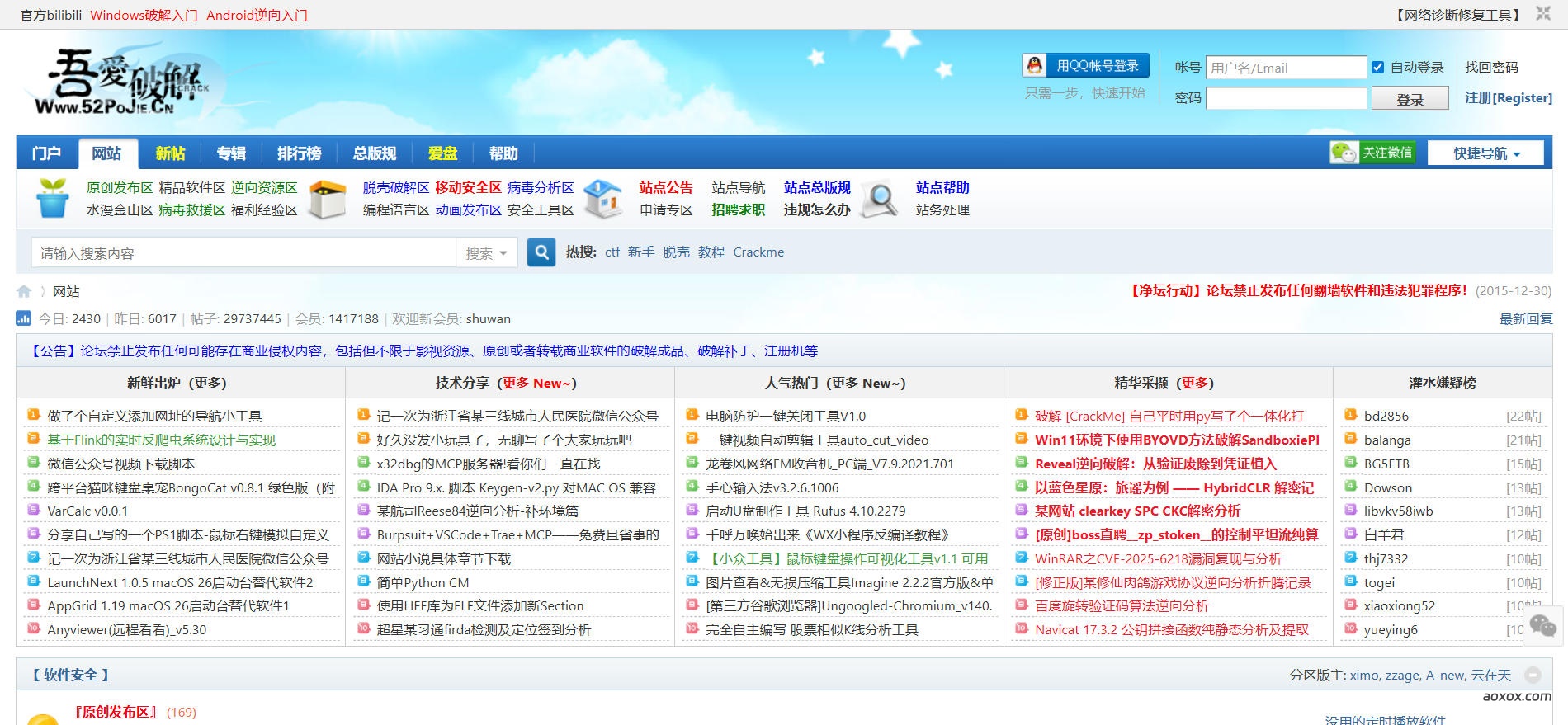
Task: Open the 门户 nav tab
Action: 46,153
